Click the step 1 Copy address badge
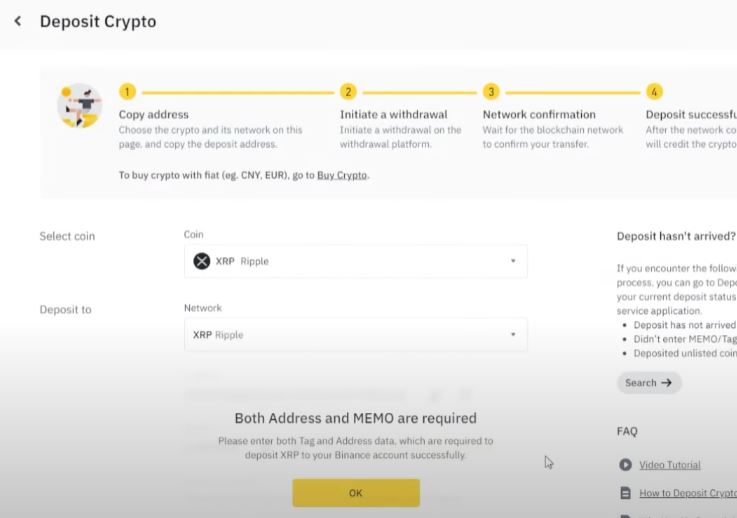This screenshot has width=737, height=518. 127,92
